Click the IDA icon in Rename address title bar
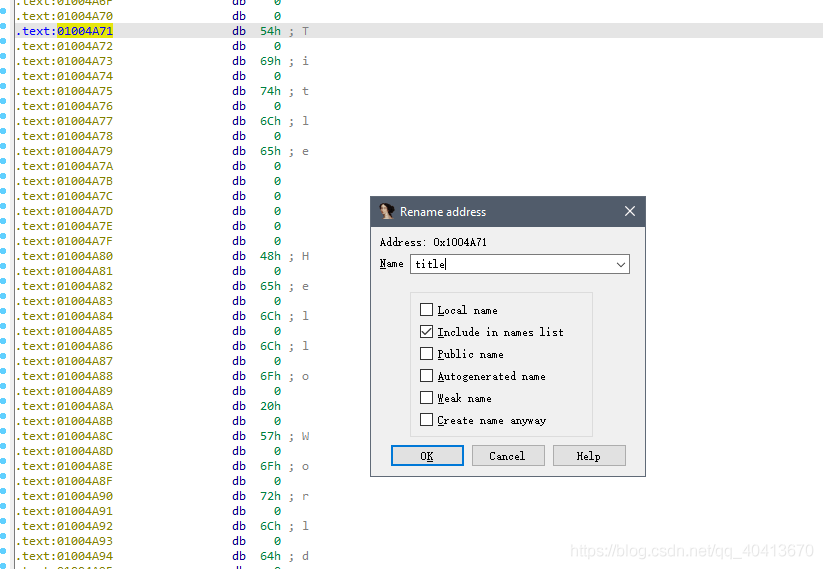The image size is (823, 569). click(x=387, y=211)
